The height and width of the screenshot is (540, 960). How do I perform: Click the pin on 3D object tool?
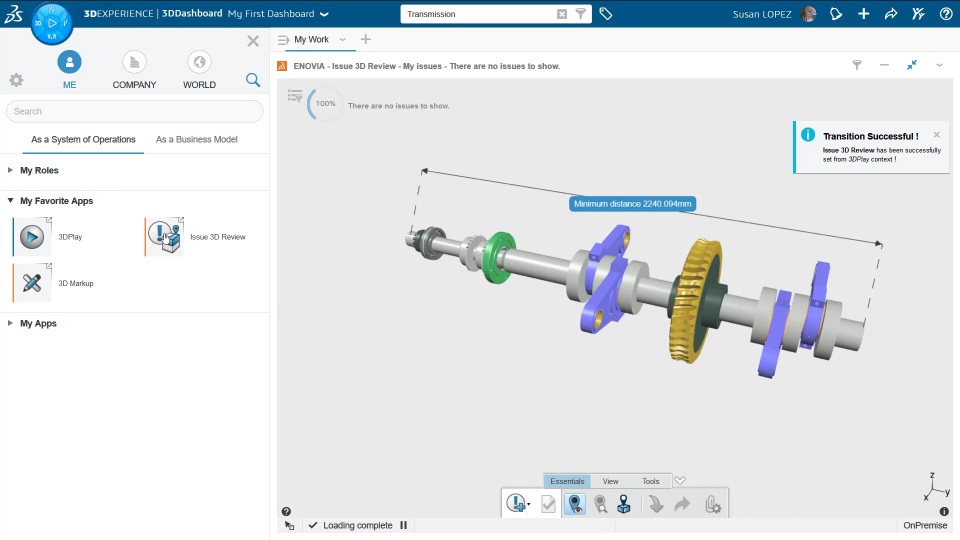[624, 504]
